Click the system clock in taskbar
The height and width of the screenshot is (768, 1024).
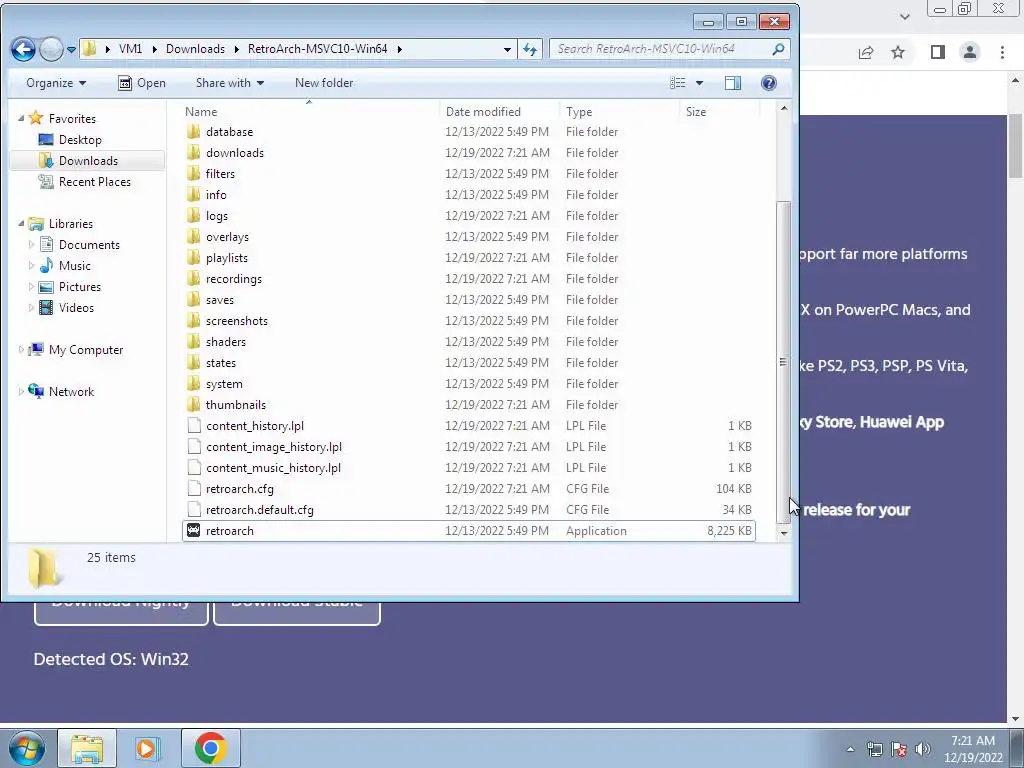point(972,749)
